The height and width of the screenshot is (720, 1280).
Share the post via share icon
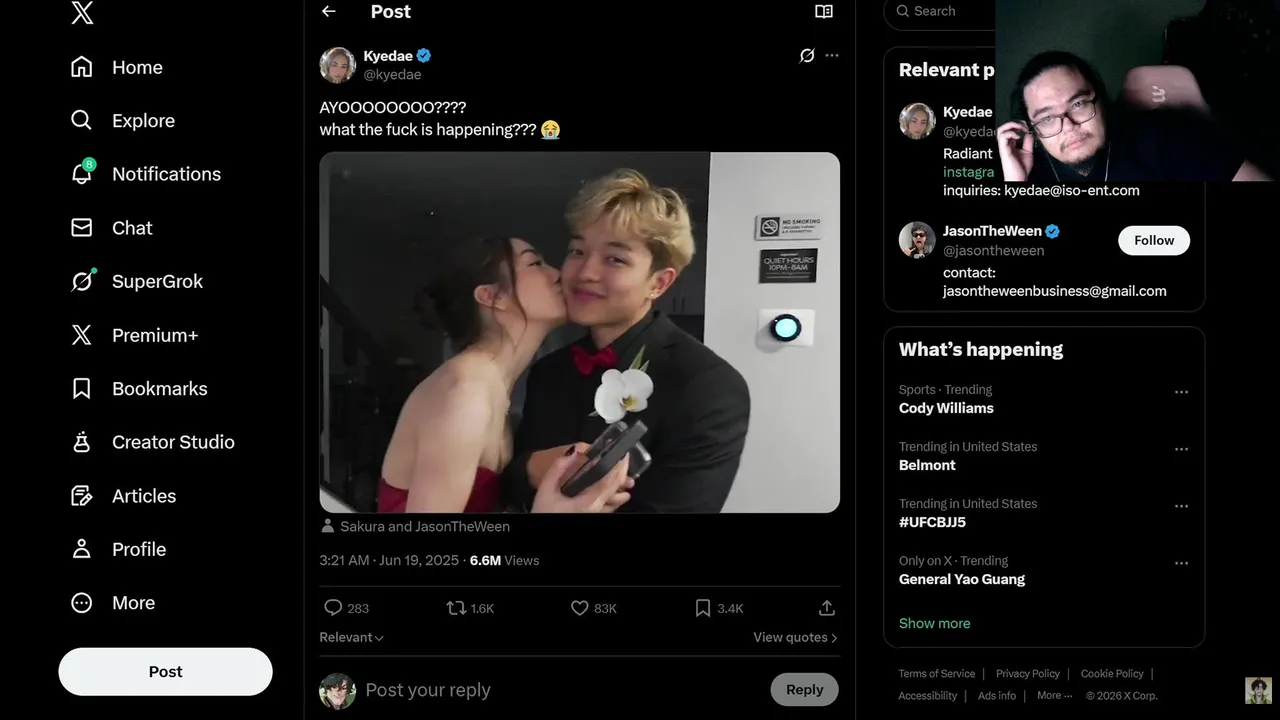click(x=826, y=608)
